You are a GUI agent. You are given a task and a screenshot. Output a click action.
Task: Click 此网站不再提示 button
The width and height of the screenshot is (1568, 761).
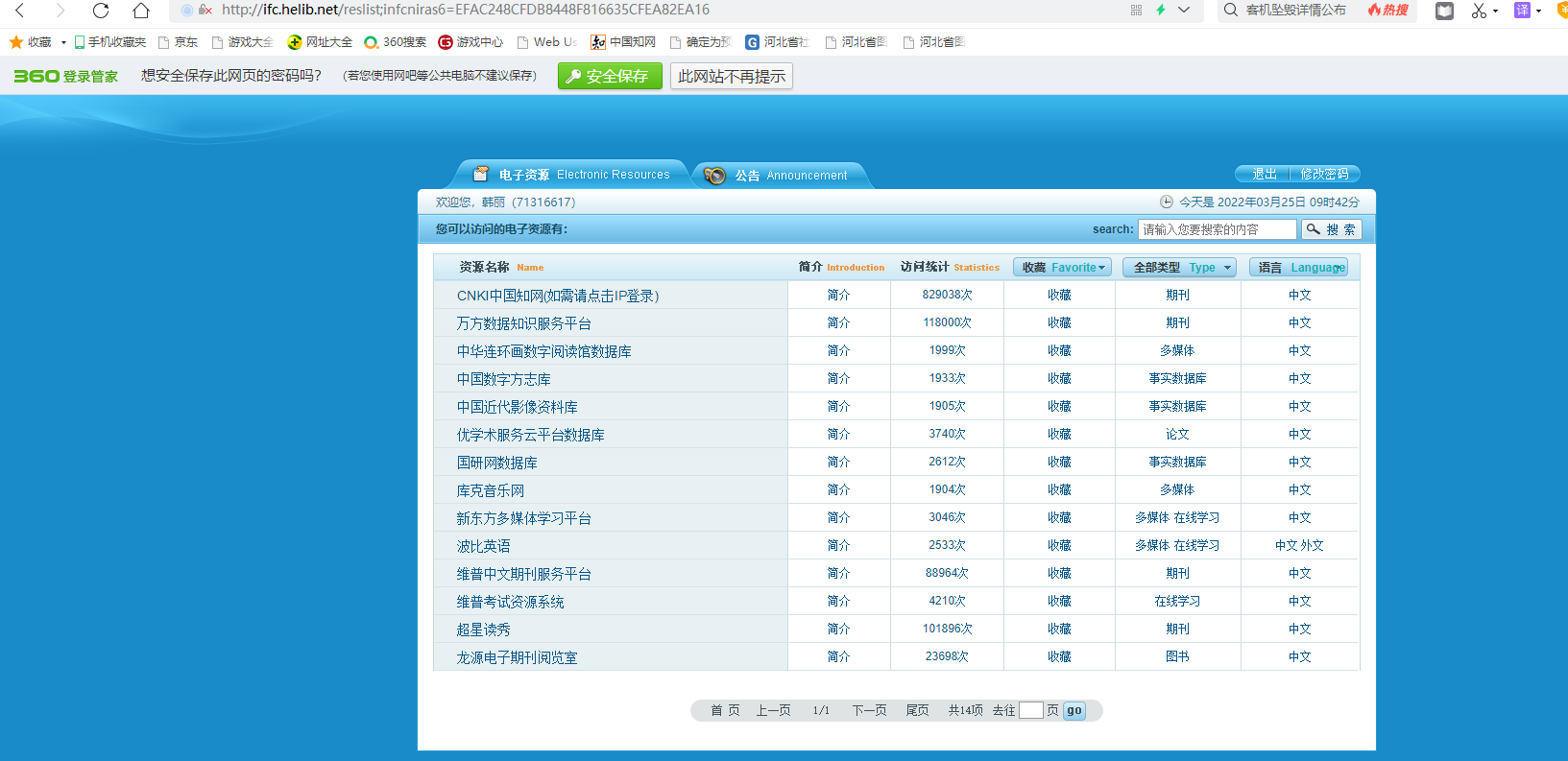click(x=731, y=76)
